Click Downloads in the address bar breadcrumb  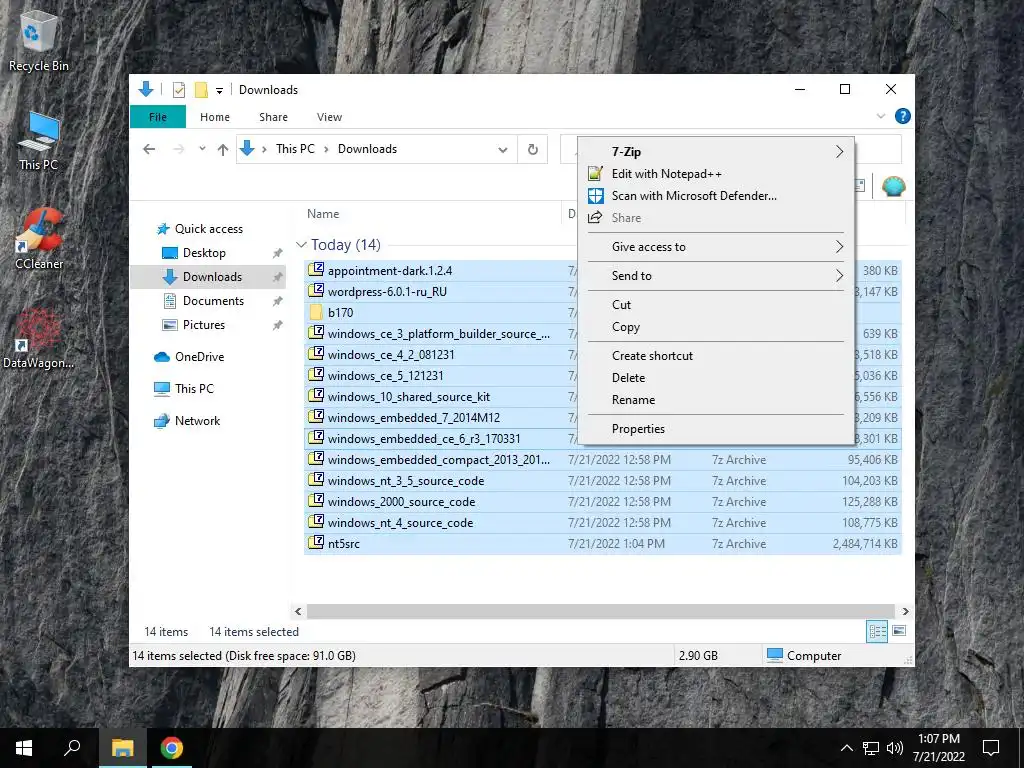point(367,149)
